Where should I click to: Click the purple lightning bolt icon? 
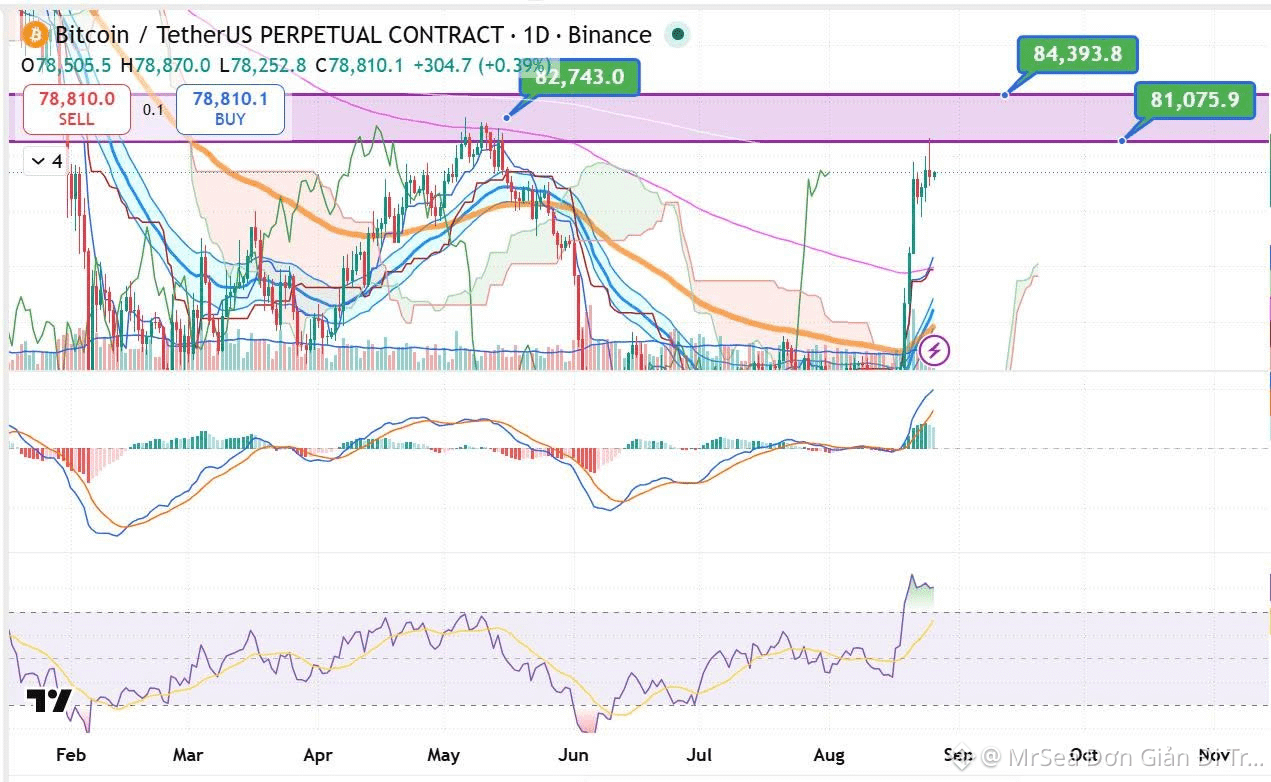(x=934, y=350)
